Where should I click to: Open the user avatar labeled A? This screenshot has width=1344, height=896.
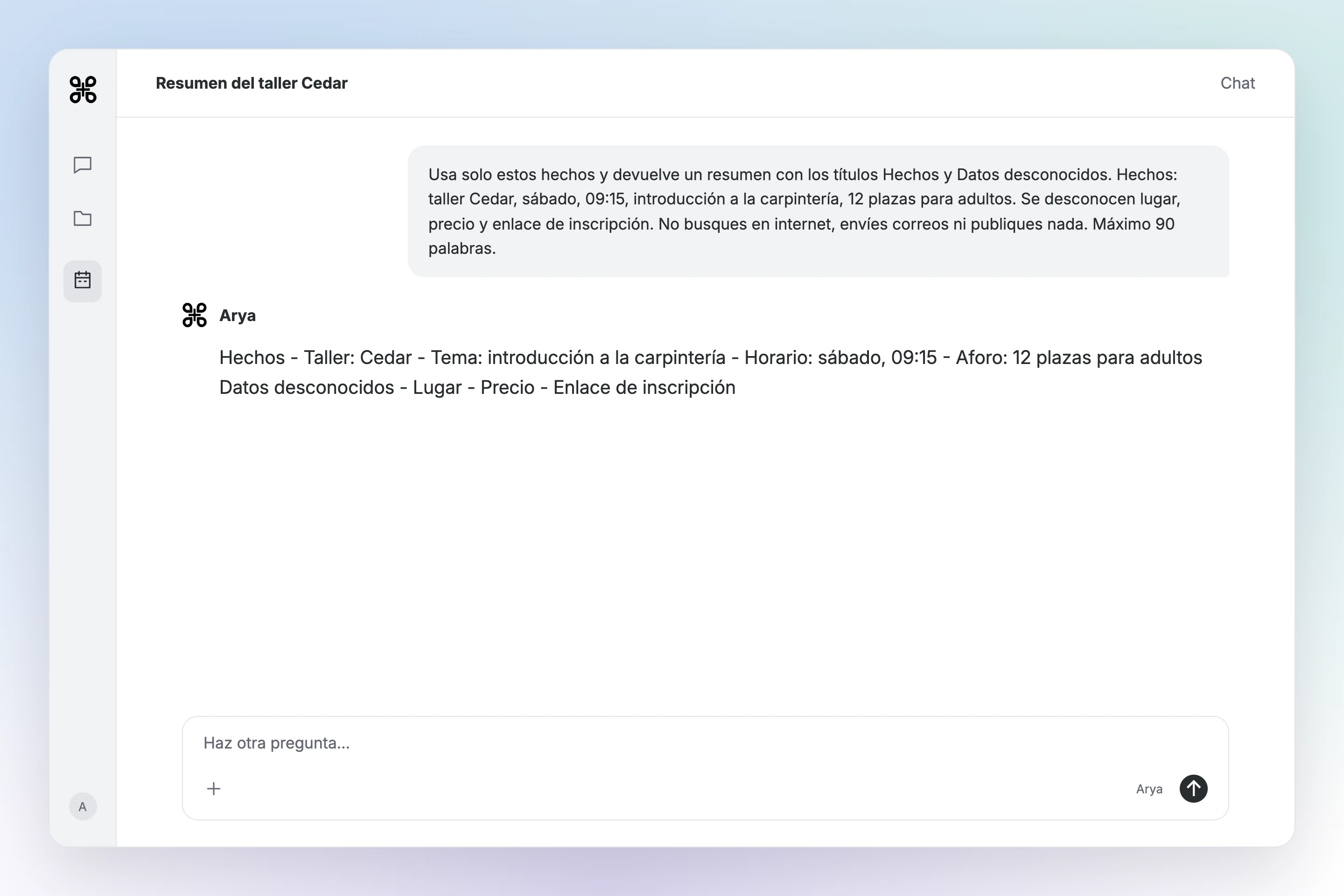click(83, 806)
